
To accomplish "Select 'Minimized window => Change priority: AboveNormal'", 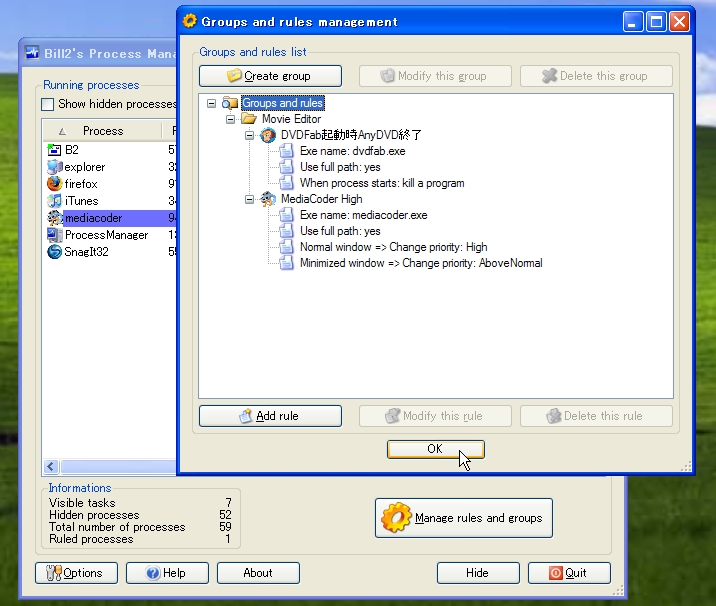I will pos(421,263).
